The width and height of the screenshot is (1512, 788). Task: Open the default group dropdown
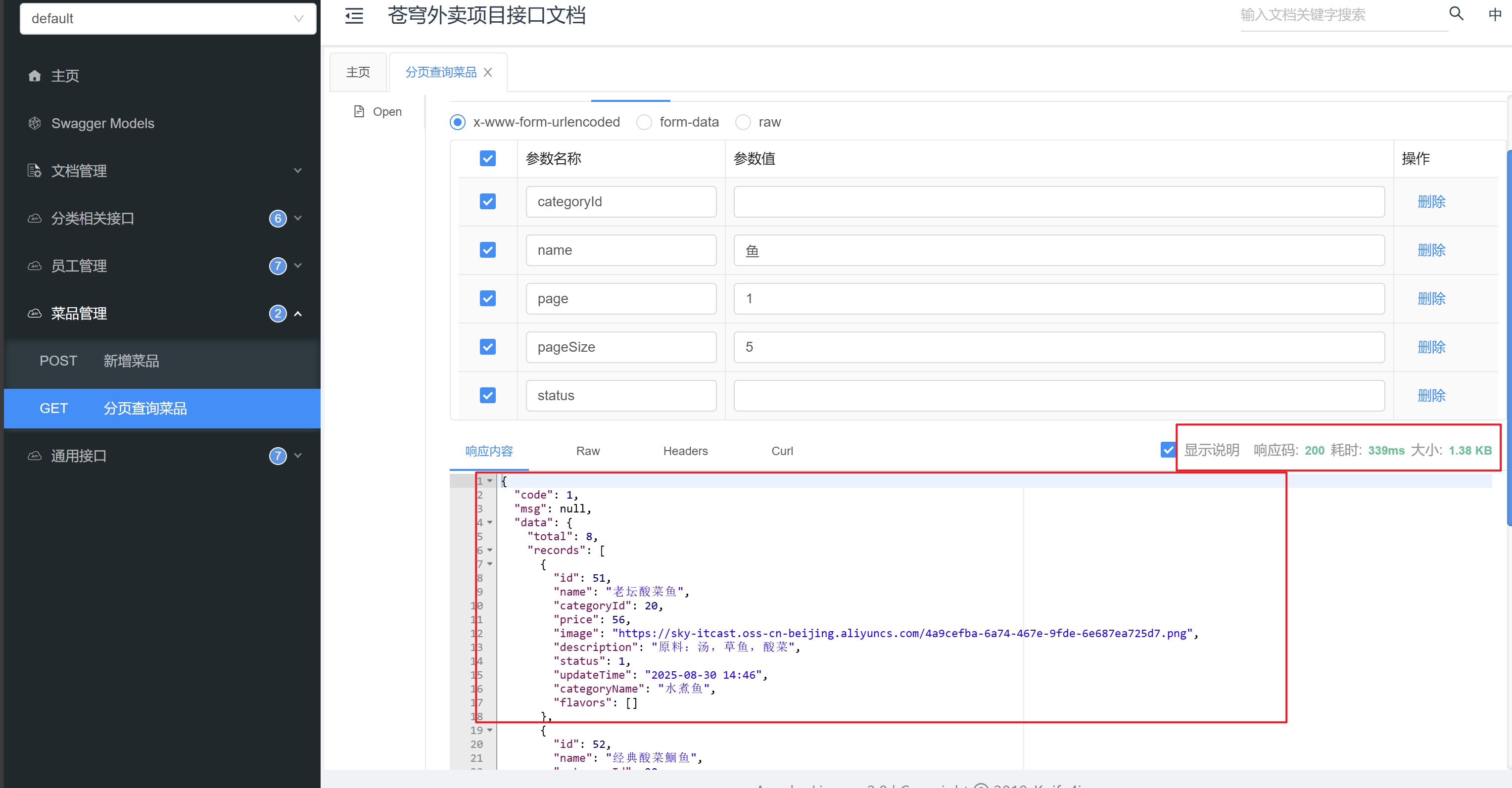pyautogui.click(x=168, y=19)
